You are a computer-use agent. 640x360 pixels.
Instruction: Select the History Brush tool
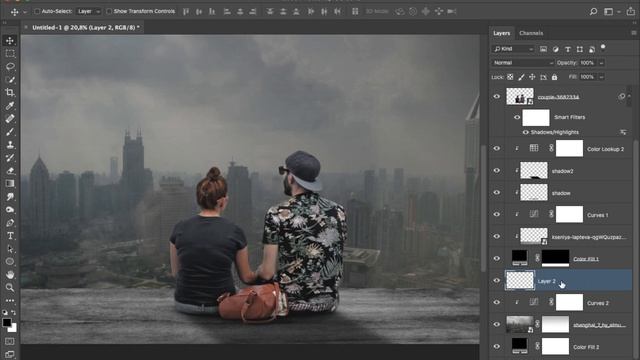tap(10, 158)
